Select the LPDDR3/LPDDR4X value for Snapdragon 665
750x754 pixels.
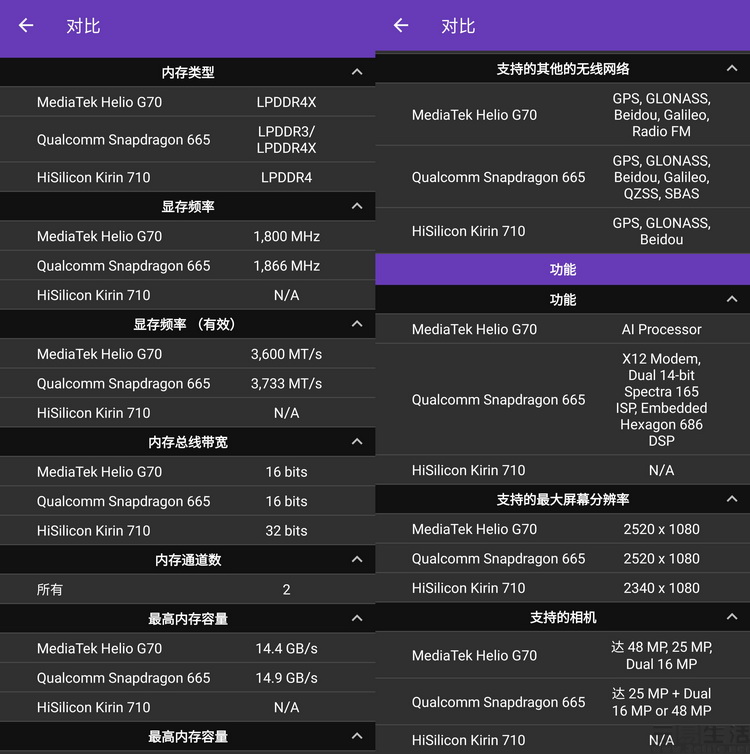pyautogui.click(x=287, y=139)
